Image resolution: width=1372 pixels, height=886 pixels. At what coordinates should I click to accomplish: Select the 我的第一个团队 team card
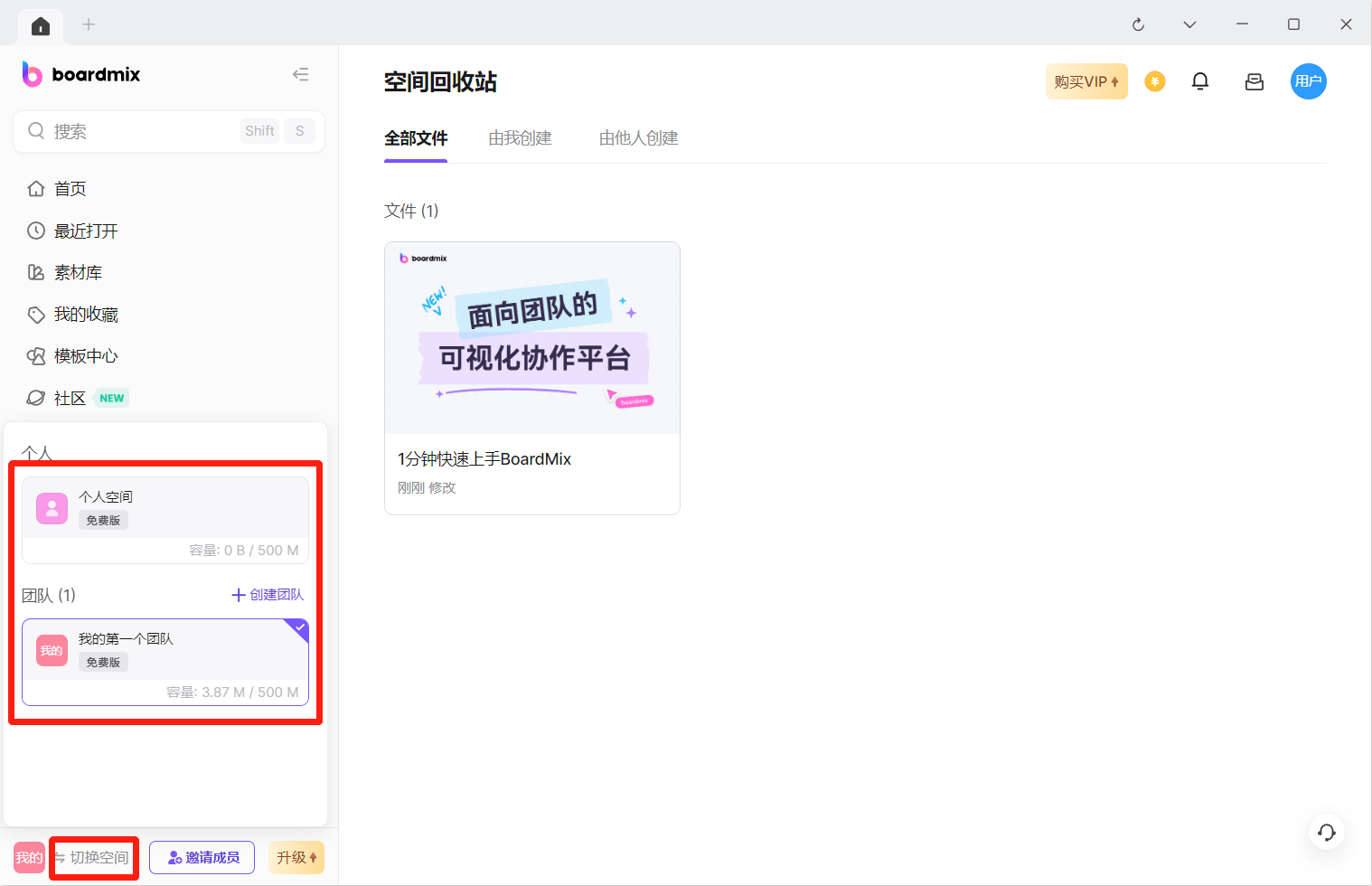[x=165, y=662]
